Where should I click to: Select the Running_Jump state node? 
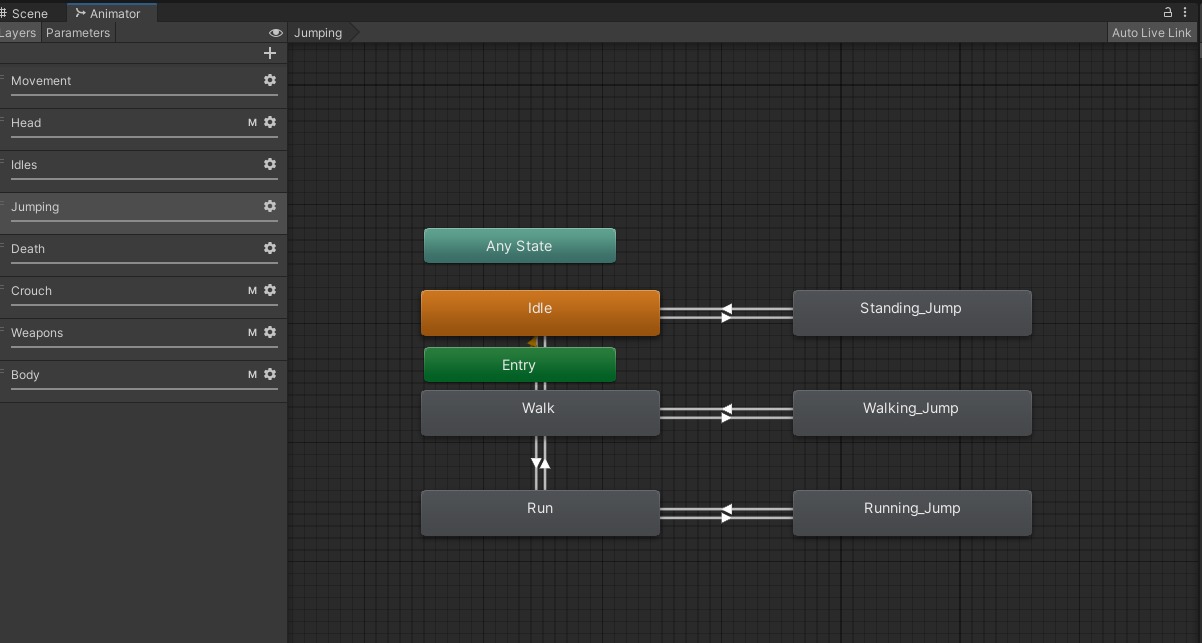pos(912,513)
